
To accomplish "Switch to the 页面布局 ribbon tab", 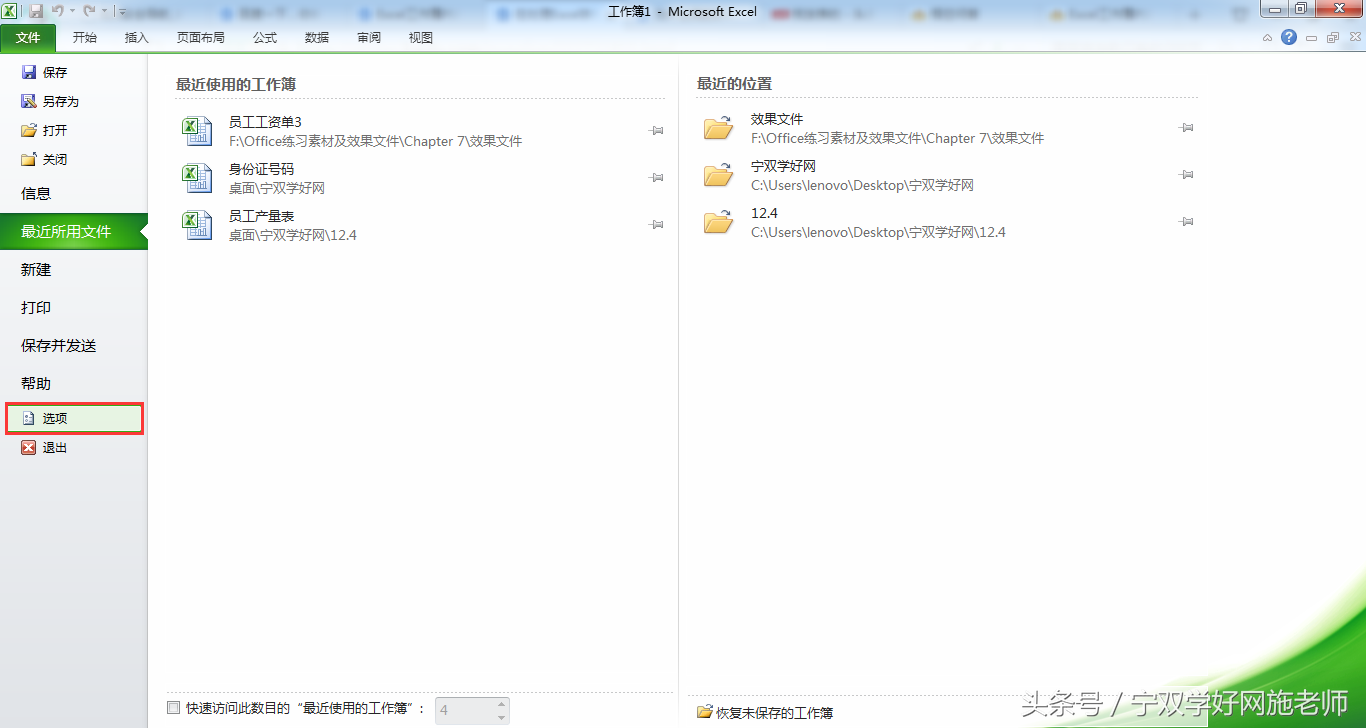I will [201, 38].
